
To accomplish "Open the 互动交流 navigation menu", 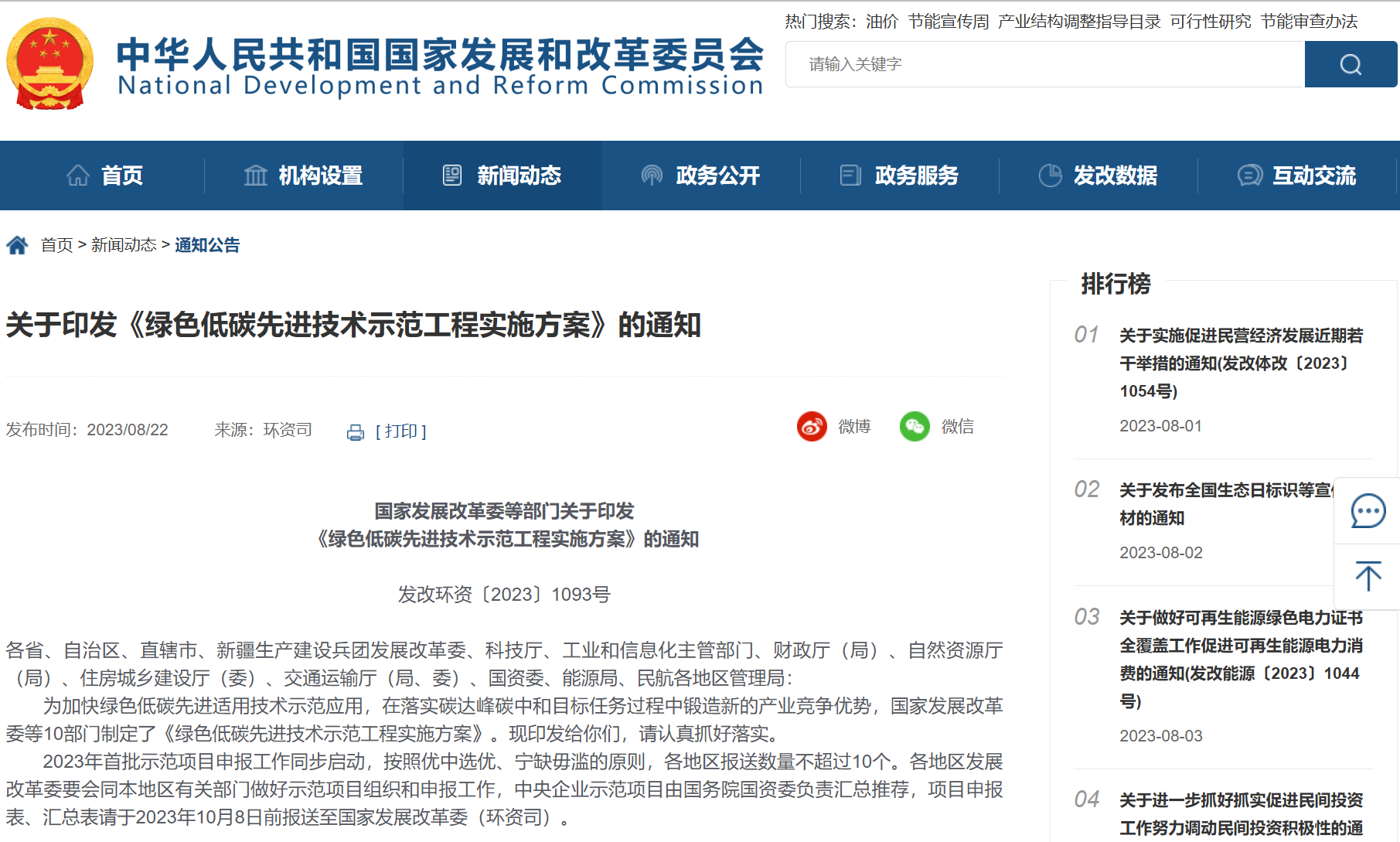I will pyautogui.click(x=1297, y=176).
